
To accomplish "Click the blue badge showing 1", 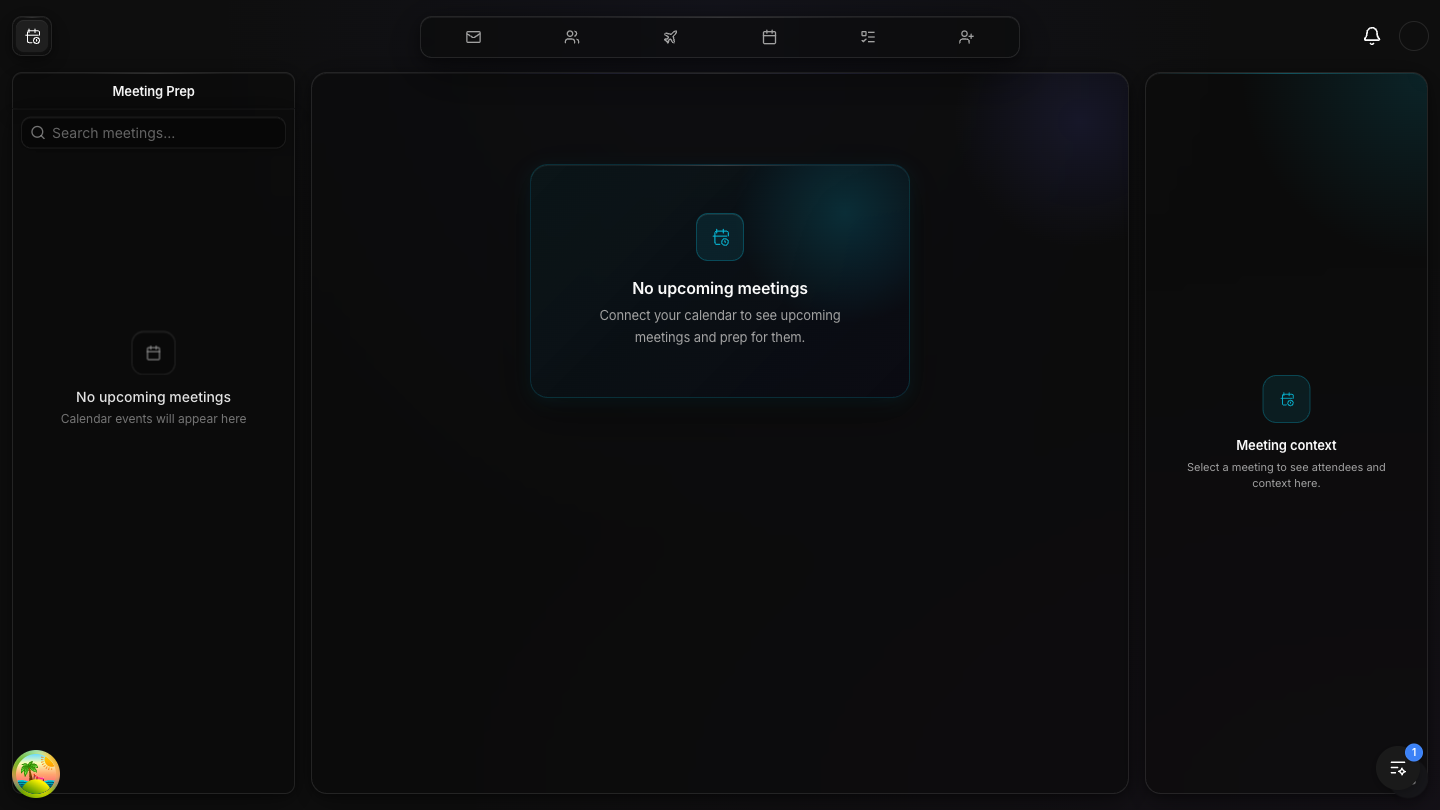I will click(1414, 752).
